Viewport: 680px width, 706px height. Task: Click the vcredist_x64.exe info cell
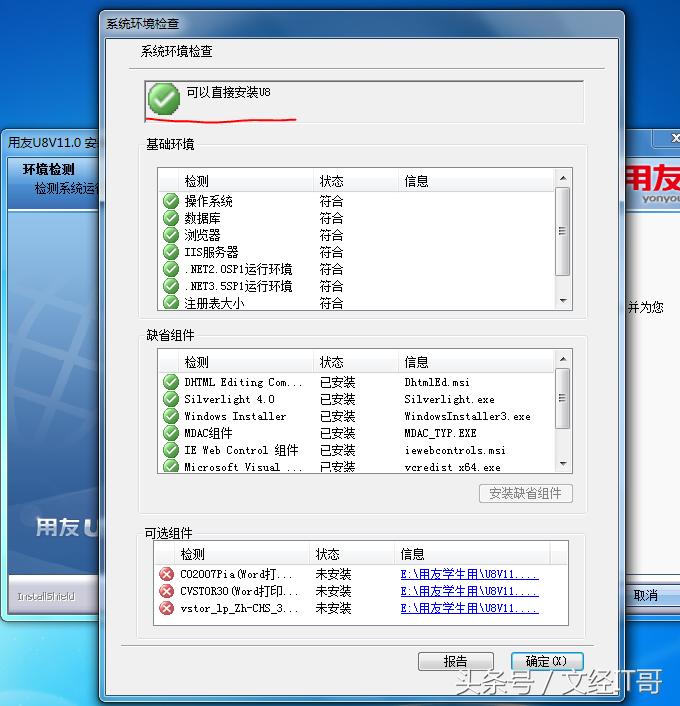452,467
